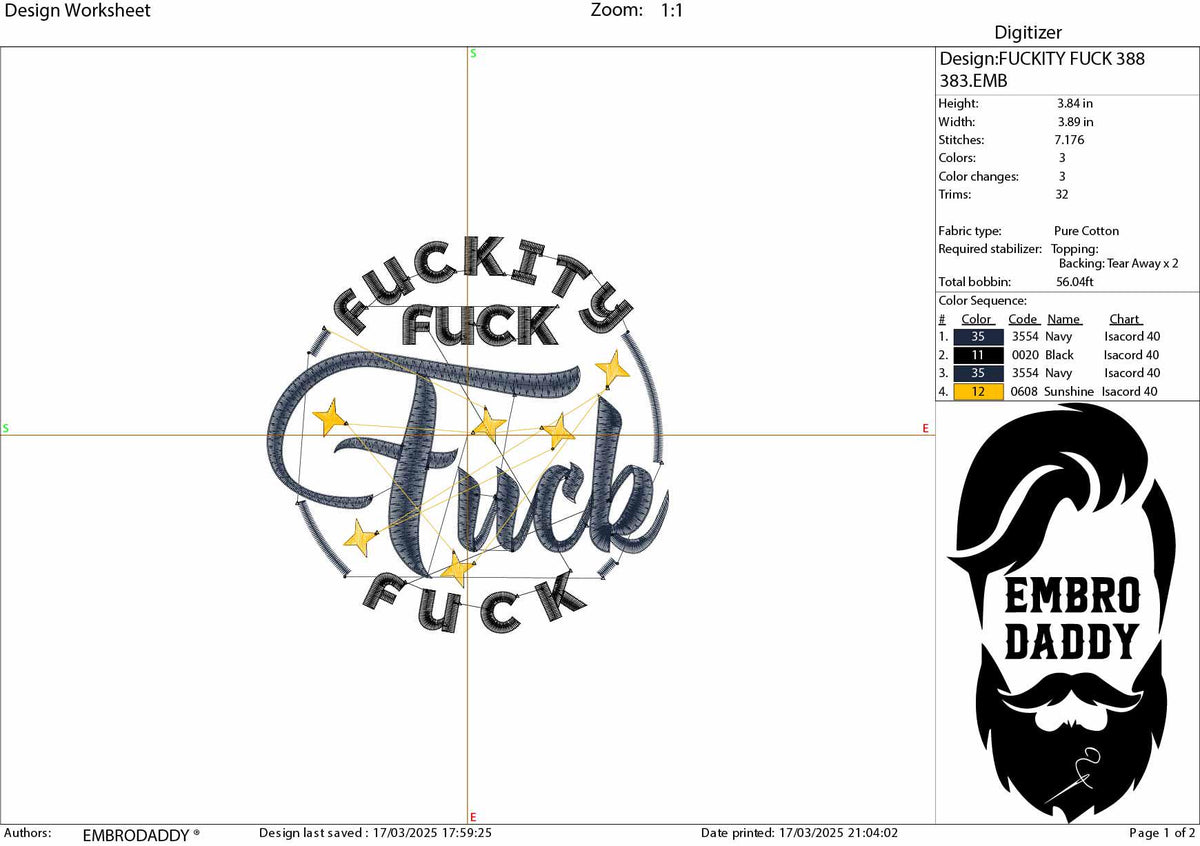Screen dimensions: 1200x846
Task: Click the 'Zoom: 1:1' label
Action: click(x=637, y=10)
